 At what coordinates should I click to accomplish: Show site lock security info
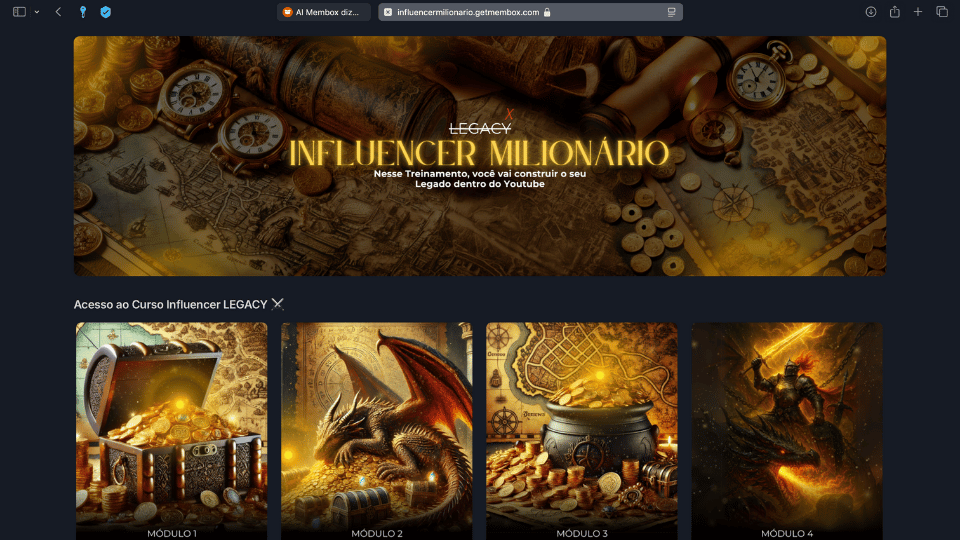547,12
